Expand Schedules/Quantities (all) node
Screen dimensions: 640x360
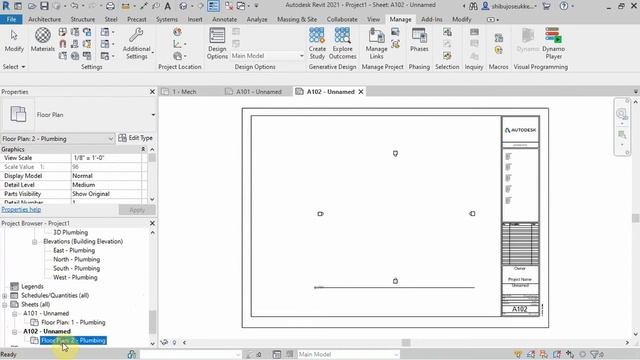tap(4, 296)
